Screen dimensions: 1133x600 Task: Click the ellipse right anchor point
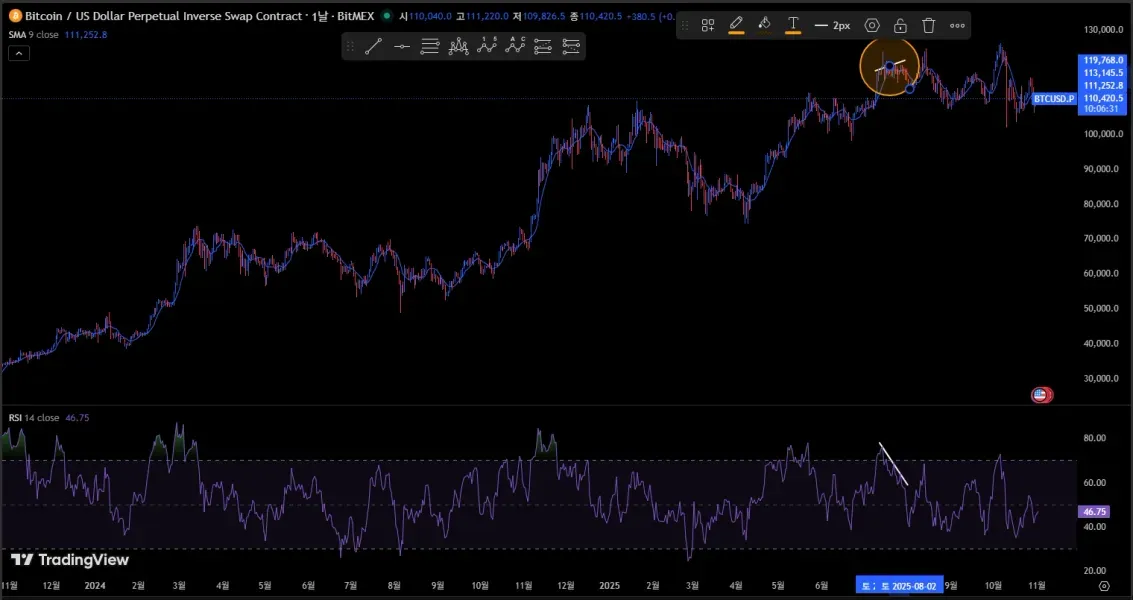910,88
